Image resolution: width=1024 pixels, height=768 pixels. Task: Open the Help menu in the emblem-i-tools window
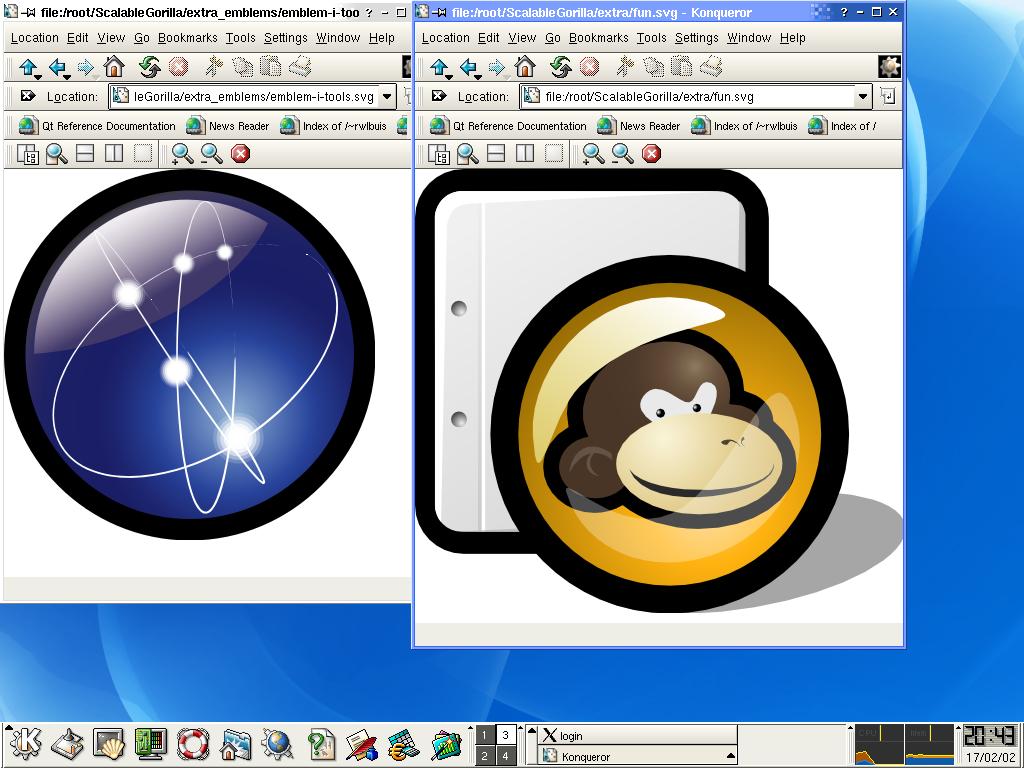(381, 38)
